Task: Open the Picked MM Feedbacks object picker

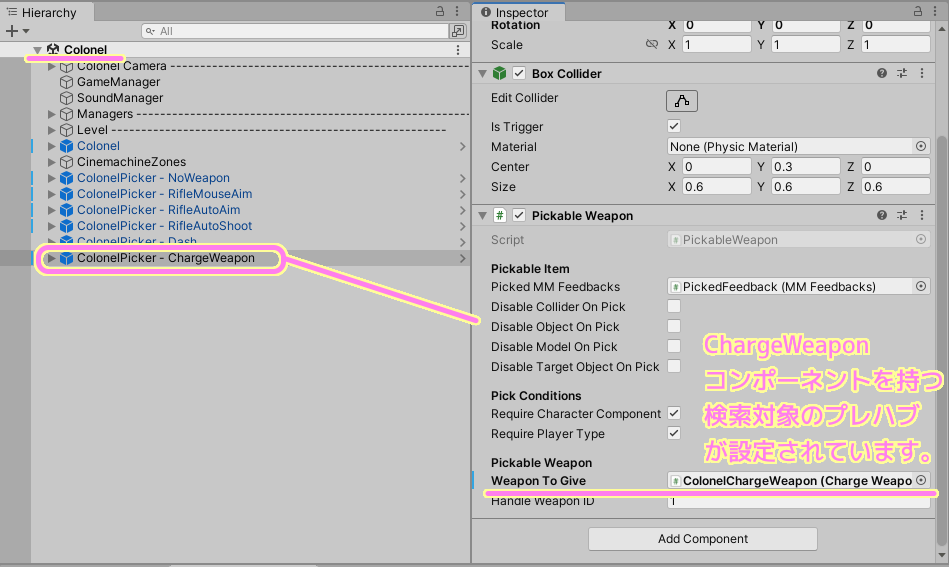Action: (921, 286)
